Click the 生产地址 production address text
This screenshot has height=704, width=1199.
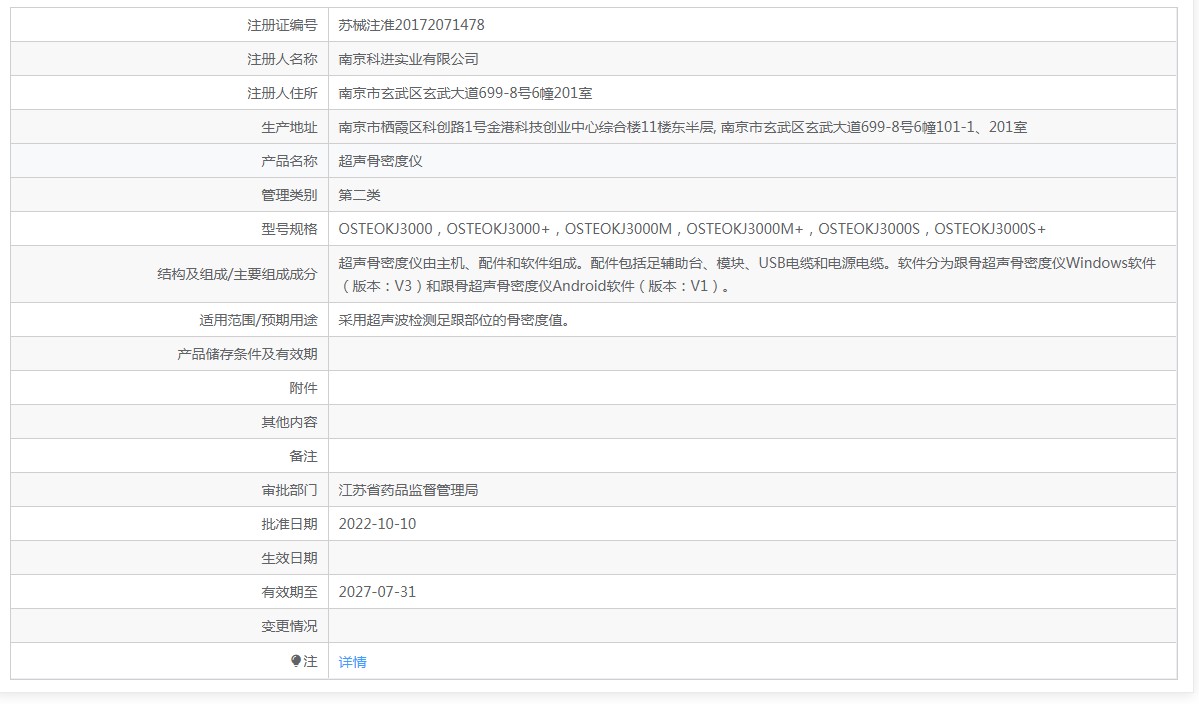pyautogui.click(x=682, y=127)
